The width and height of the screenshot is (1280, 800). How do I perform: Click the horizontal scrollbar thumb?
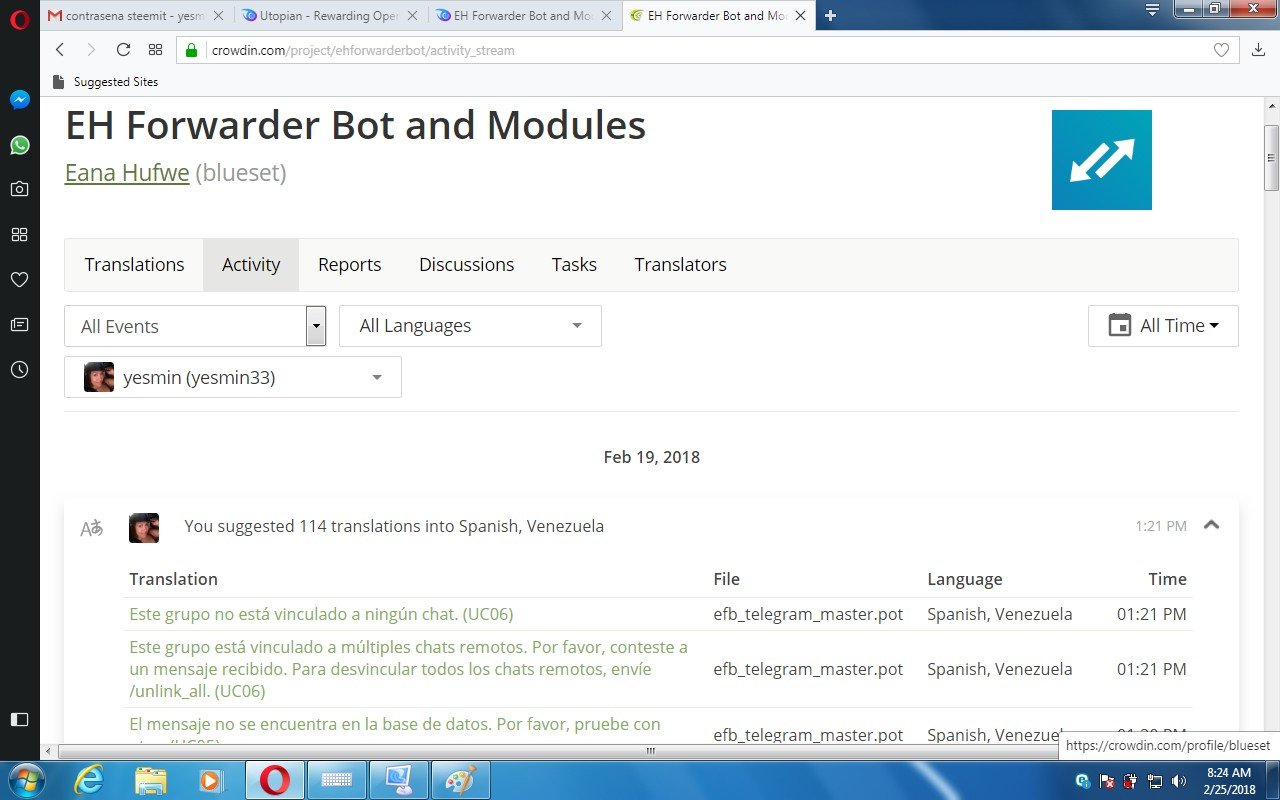[650, 751]
